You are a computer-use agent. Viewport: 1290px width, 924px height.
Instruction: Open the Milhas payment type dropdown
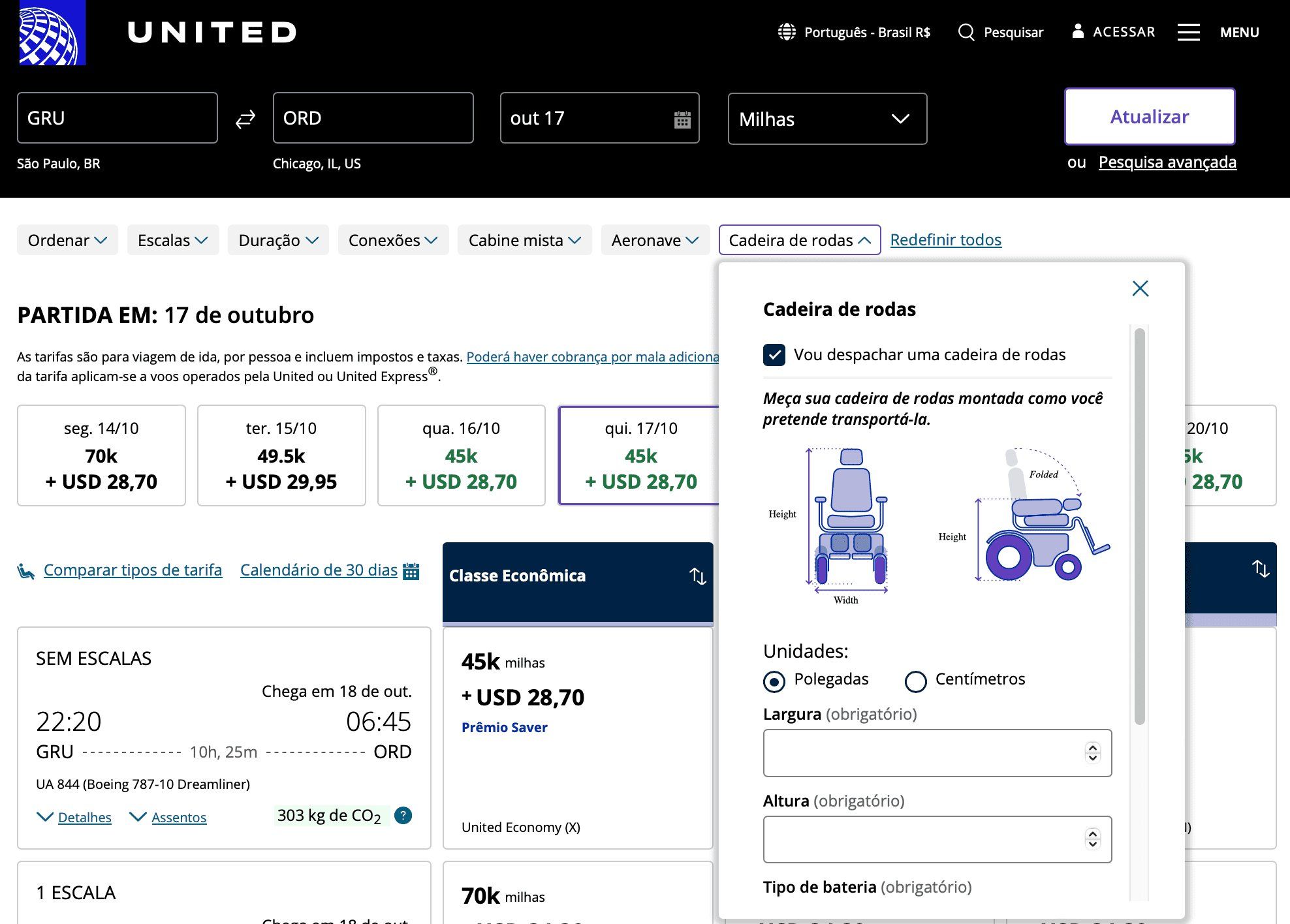[x=827, y=119]
